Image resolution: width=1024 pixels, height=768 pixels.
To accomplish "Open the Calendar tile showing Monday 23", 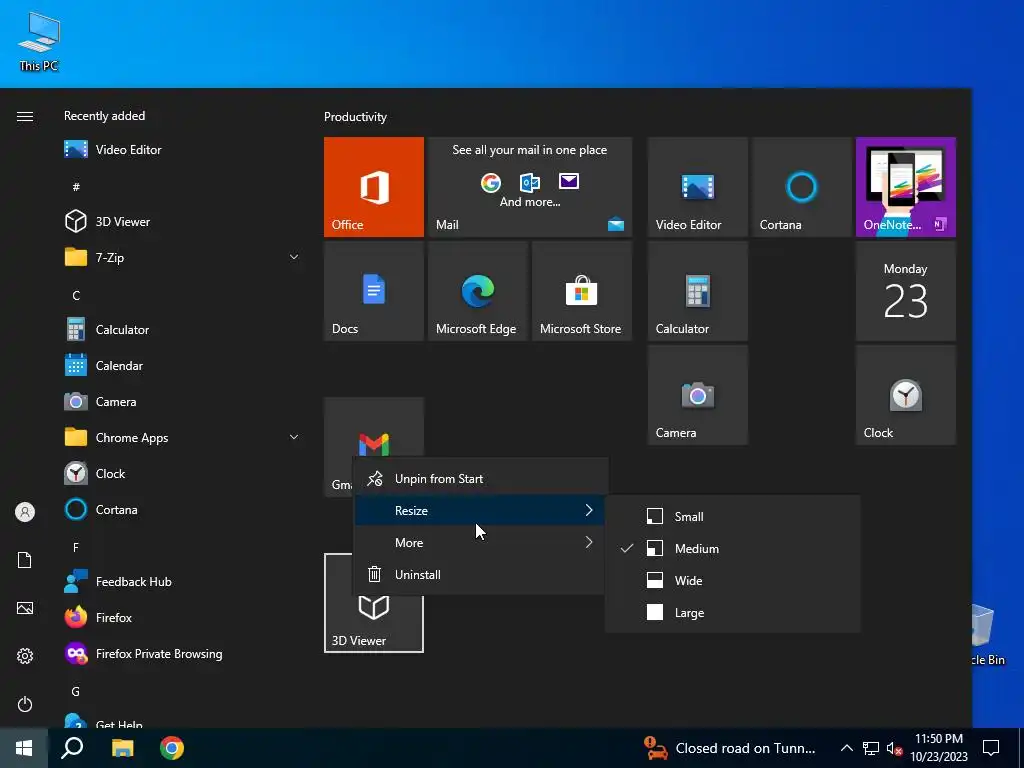I will (906, 291).
